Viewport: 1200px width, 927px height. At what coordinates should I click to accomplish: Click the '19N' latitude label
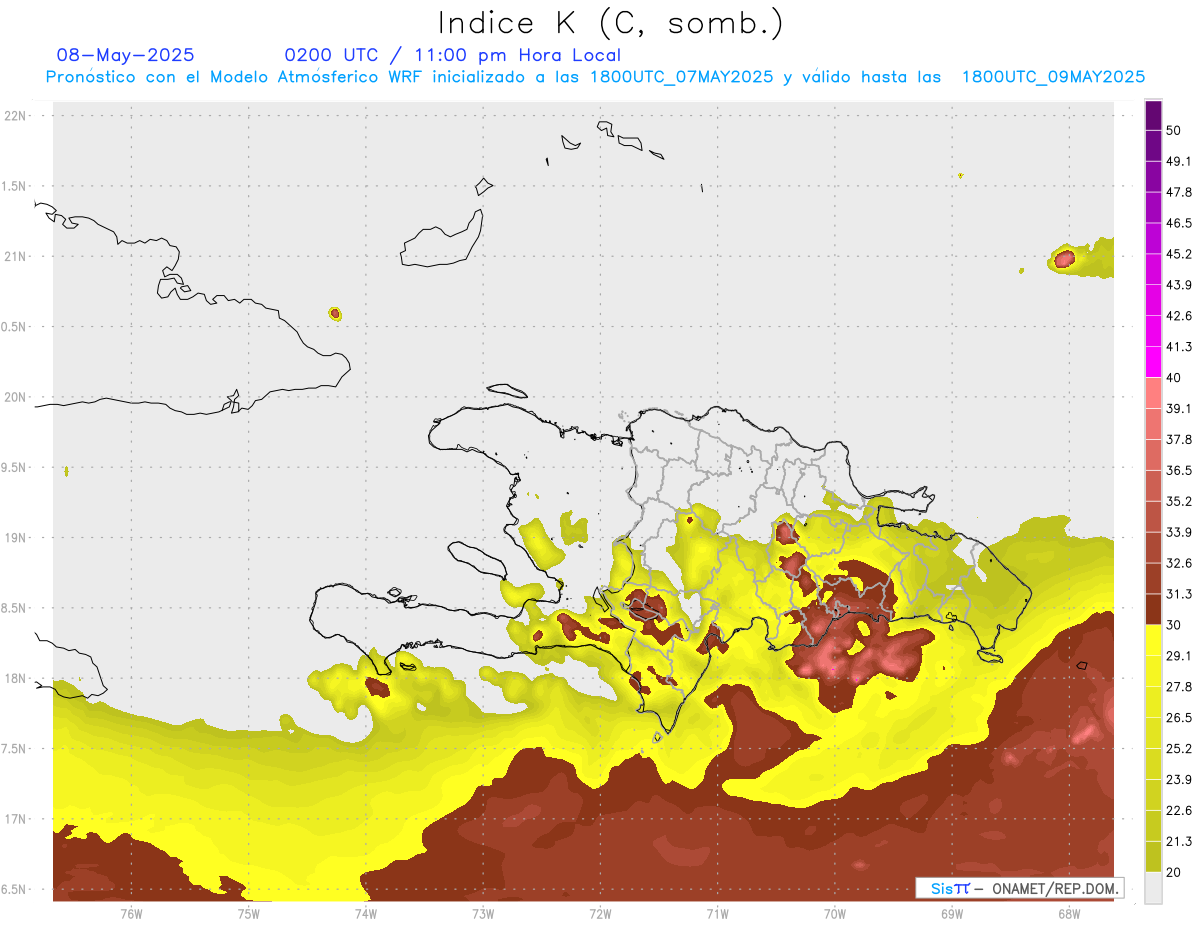pos(16,537)
